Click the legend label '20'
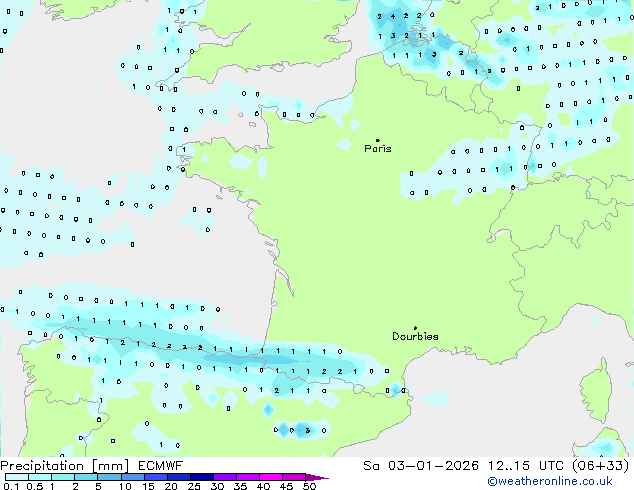Viewport: 634px width, 490px height. tap(171, 486)
